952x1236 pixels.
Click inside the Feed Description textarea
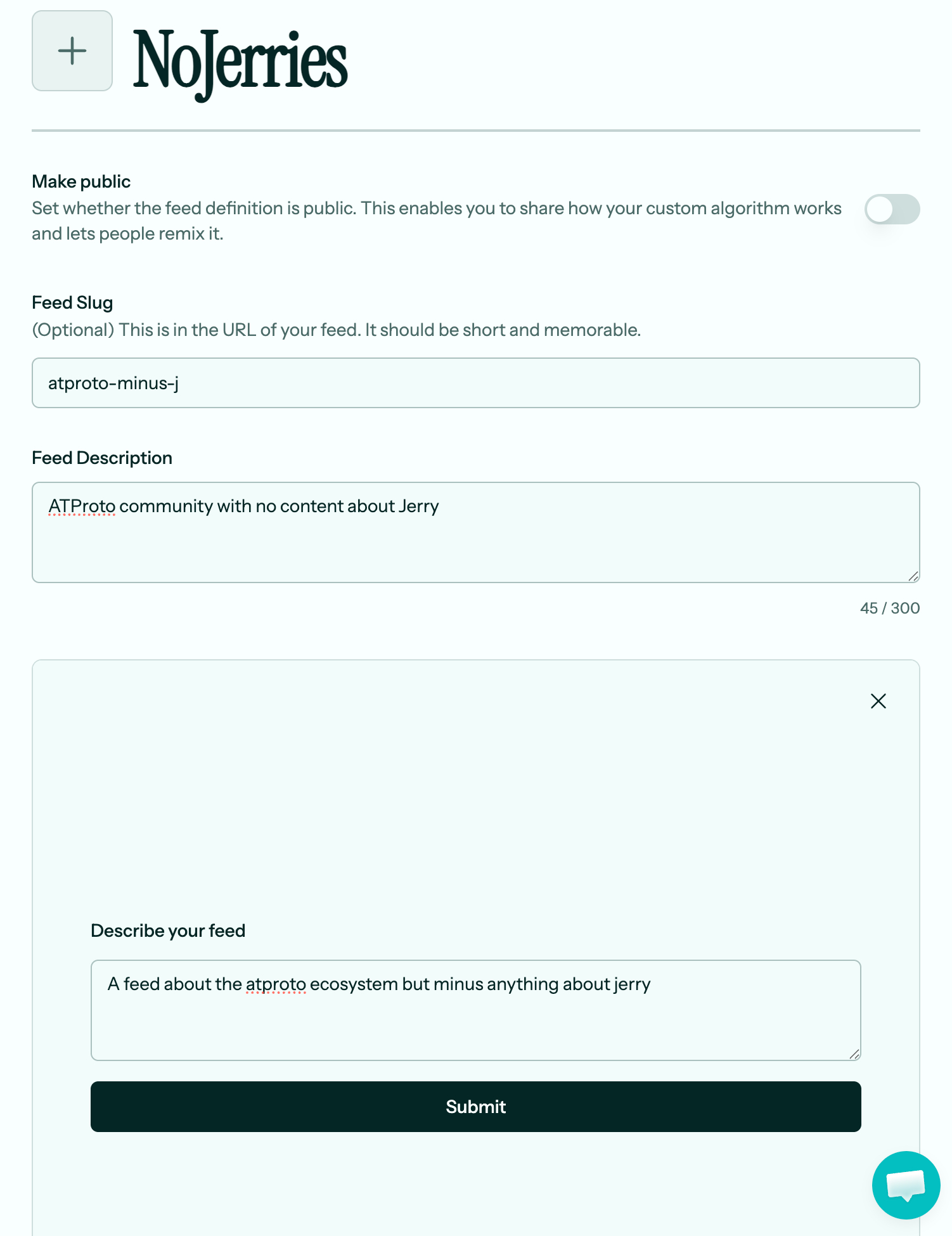pos(475,539)
